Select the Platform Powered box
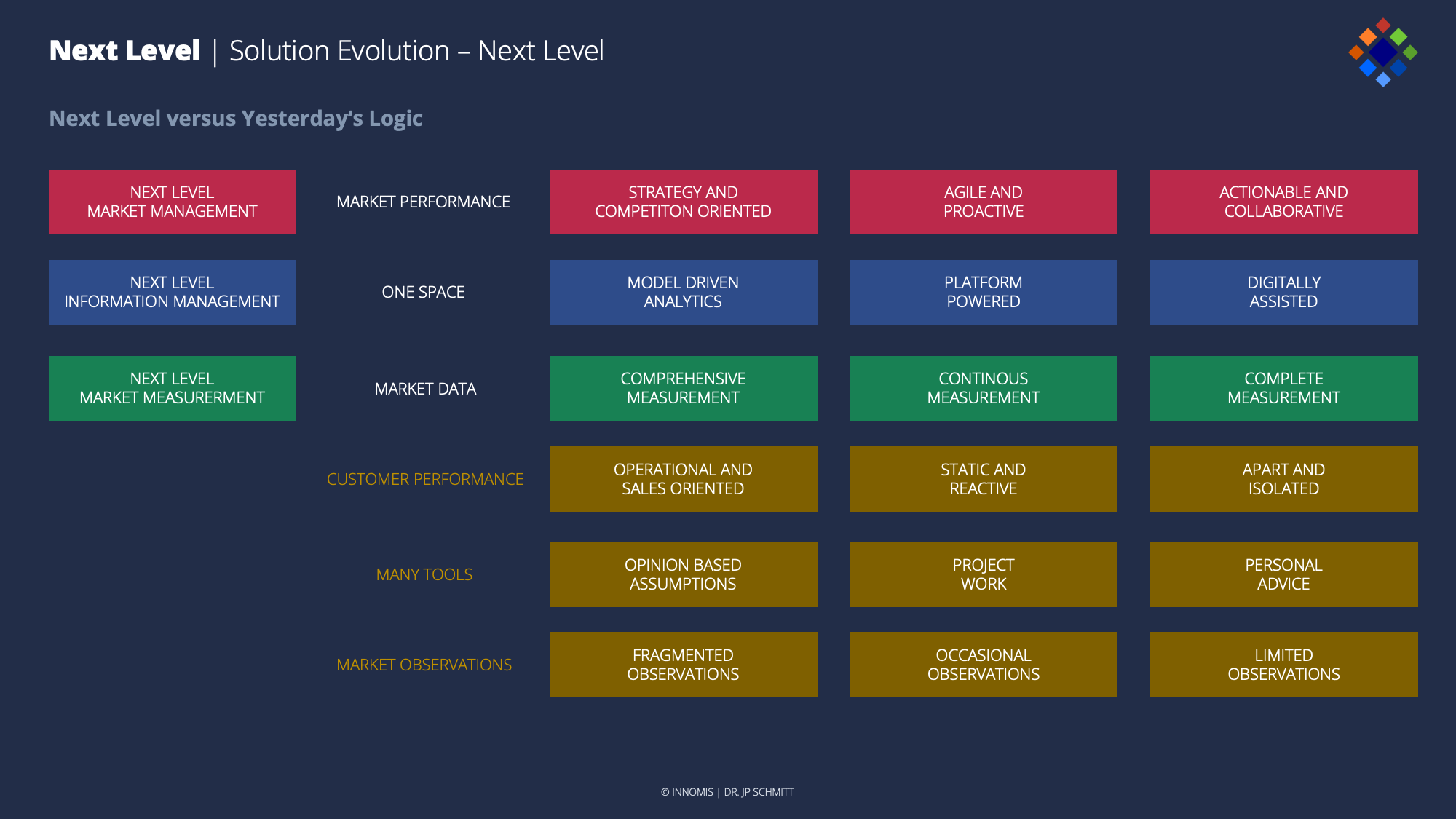 [983, 292]
